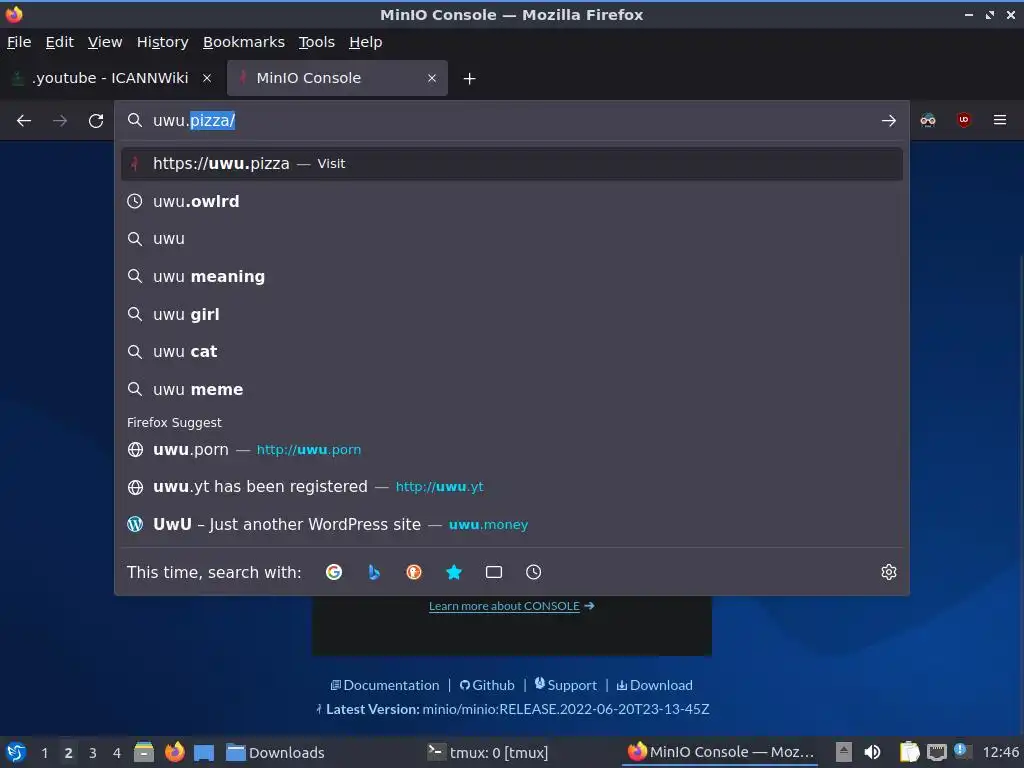Close the .youtube - ICANNWiki tab
The image size is (1024, 768).
point(207,78)
